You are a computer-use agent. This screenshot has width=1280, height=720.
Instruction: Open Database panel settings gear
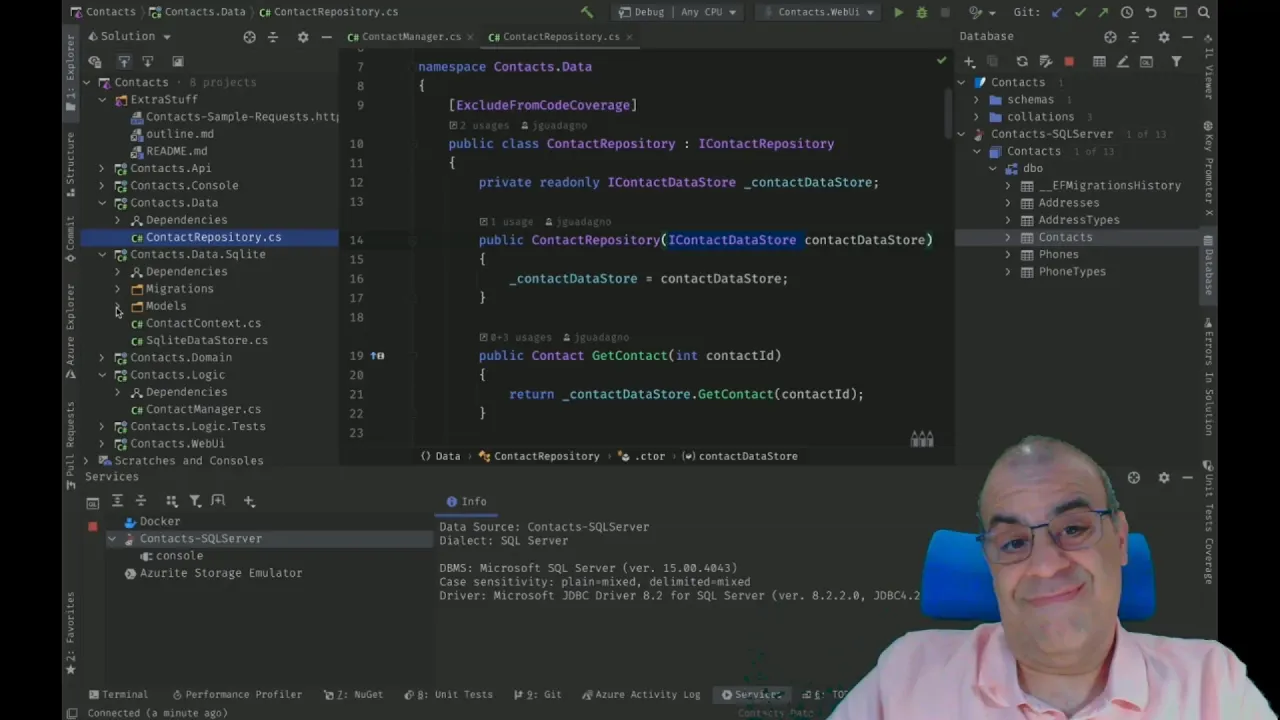pyautogui.click(x=1163, y=36)
